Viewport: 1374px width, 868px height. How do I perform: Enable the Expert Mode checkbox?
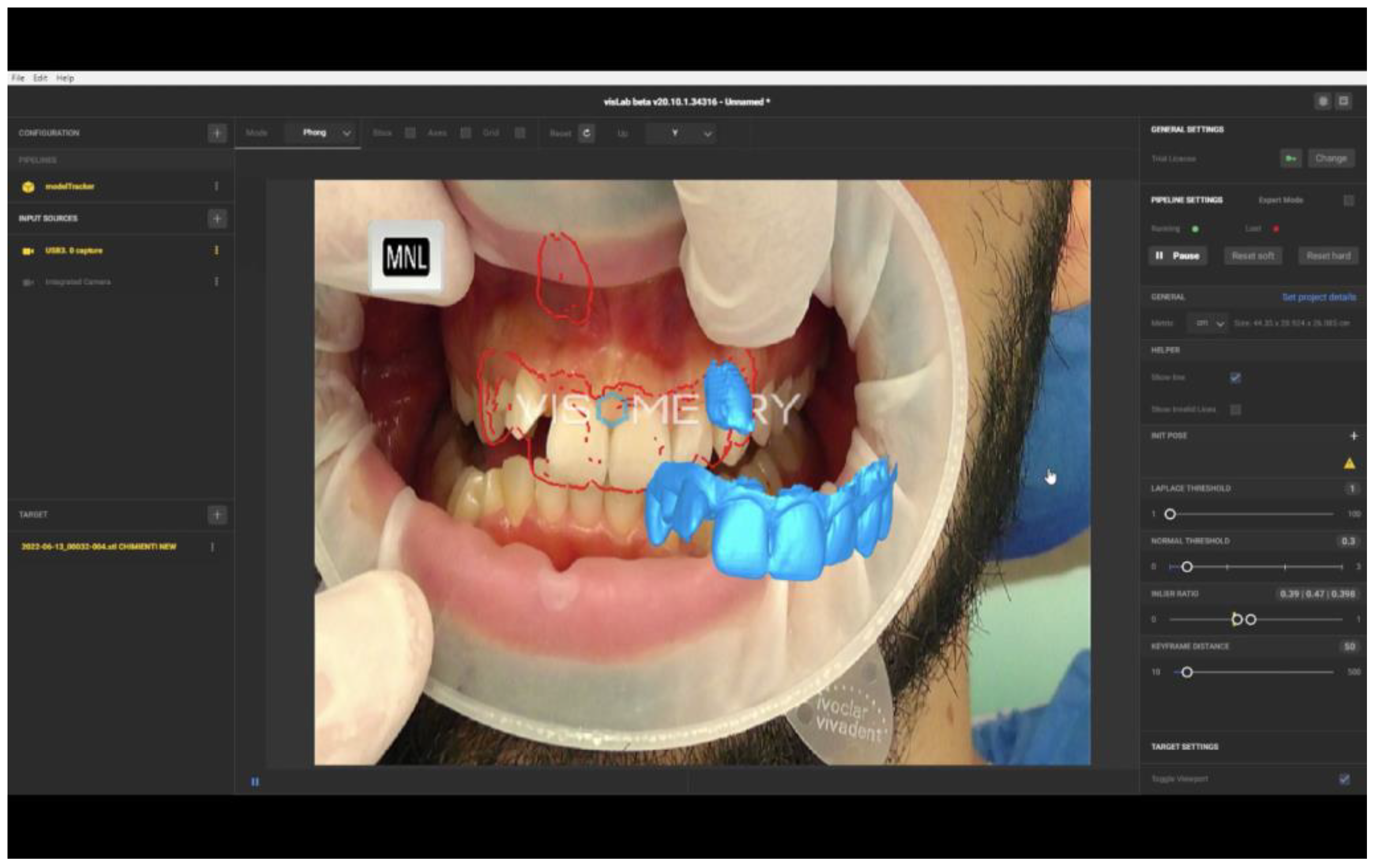tap(1348, 200)
